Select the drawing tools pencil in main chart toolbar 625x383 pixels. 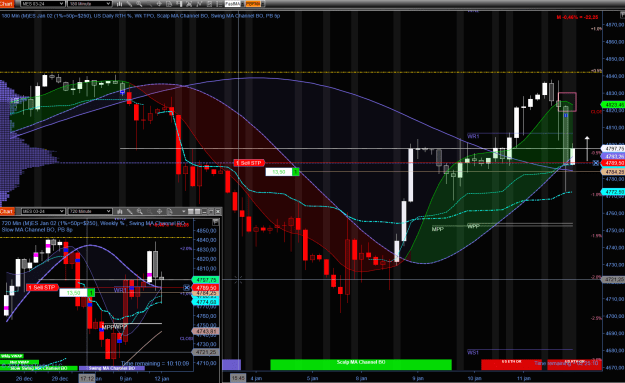(129, 4)
